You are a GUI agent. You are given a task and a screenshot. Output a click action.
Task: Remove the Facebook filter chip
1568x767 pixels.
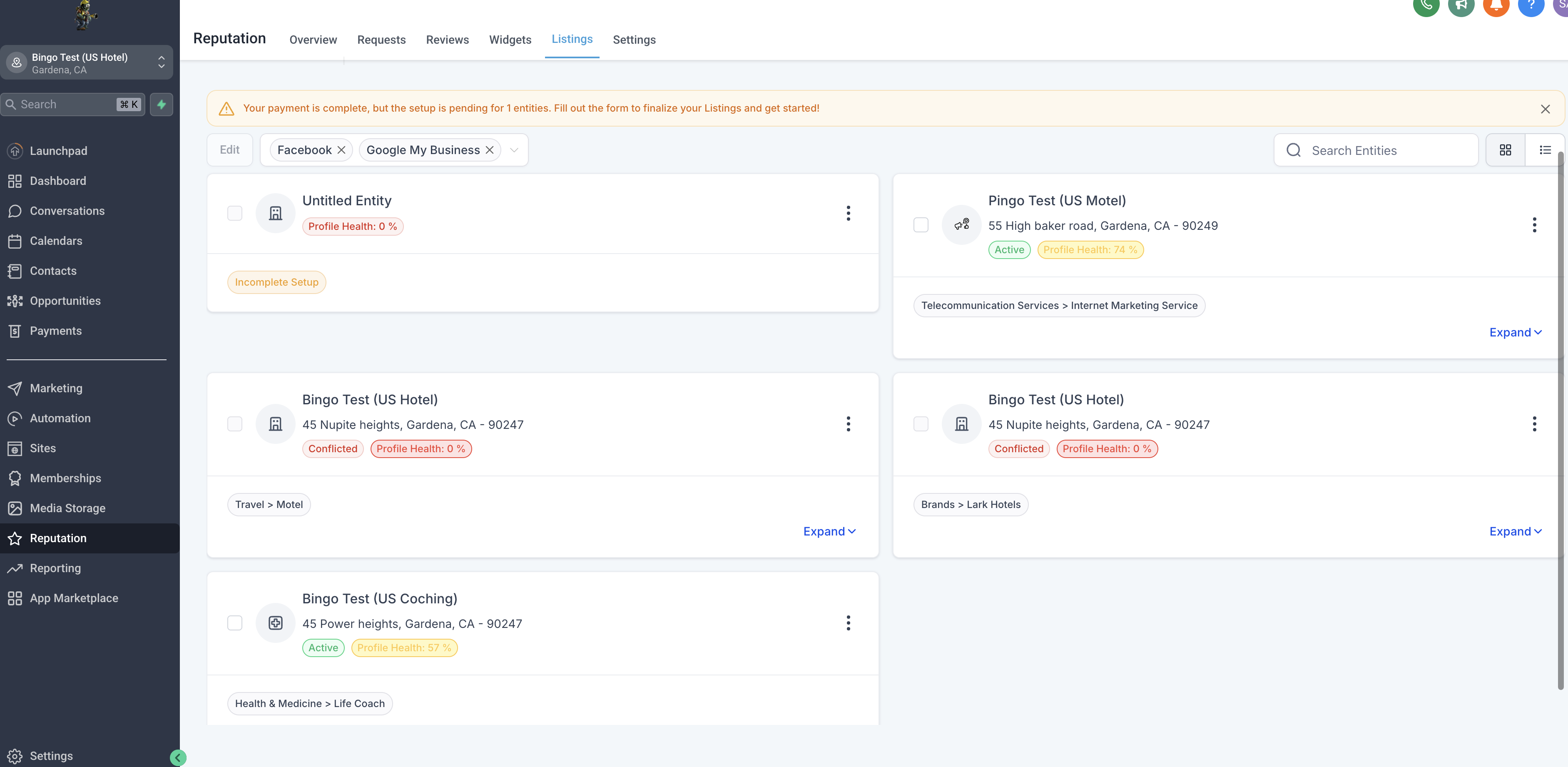click(x=341, y=150)
